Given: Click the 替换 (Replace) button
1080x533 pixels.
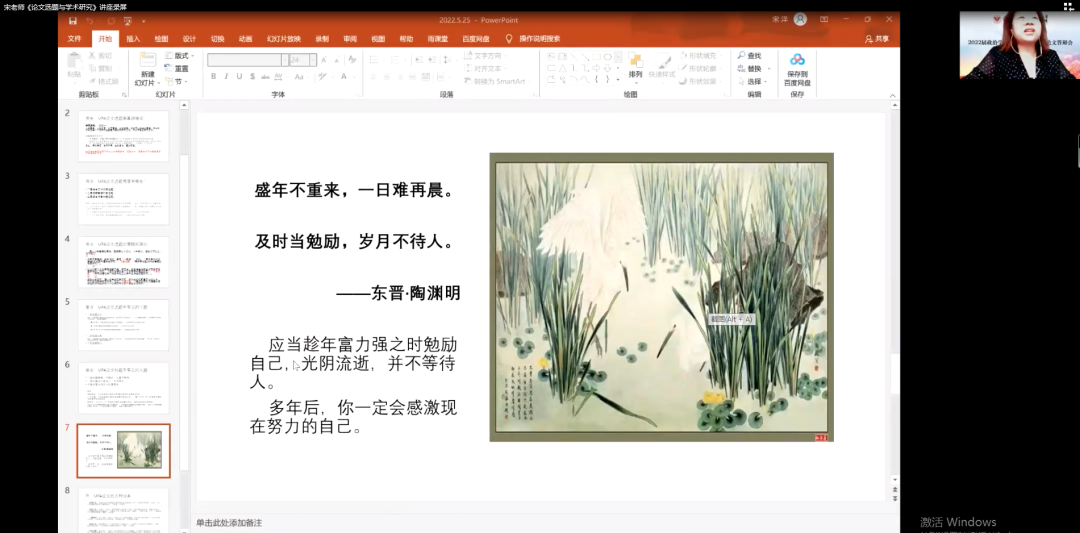Looking at the screenshot, I should pos(749,68).
